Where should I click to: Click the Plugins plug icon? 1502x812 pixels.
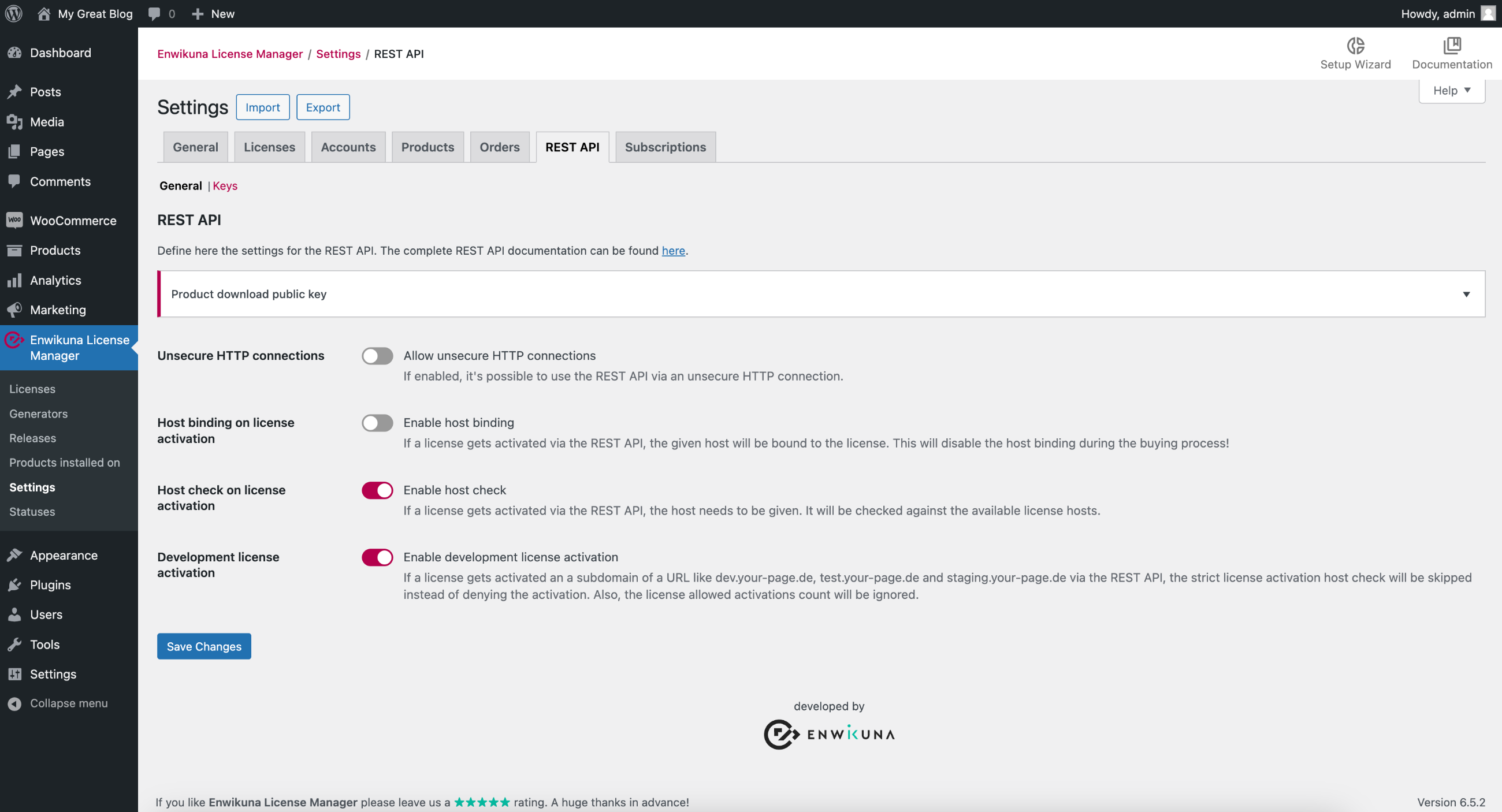click(14, 584)
